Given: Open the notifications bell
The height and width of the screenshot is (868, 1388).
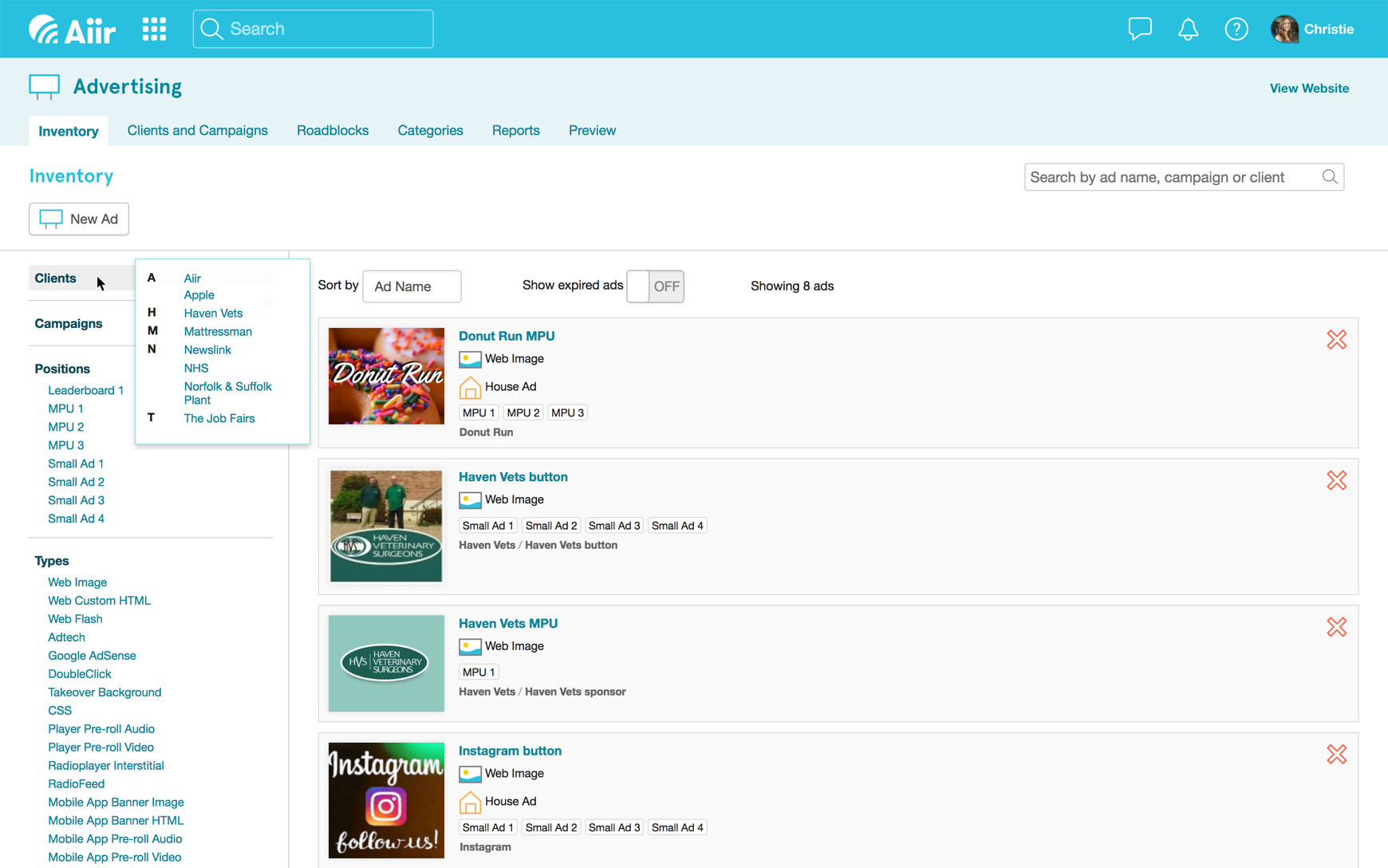Looking at the screenshot, I should [x=1188, y=29].
